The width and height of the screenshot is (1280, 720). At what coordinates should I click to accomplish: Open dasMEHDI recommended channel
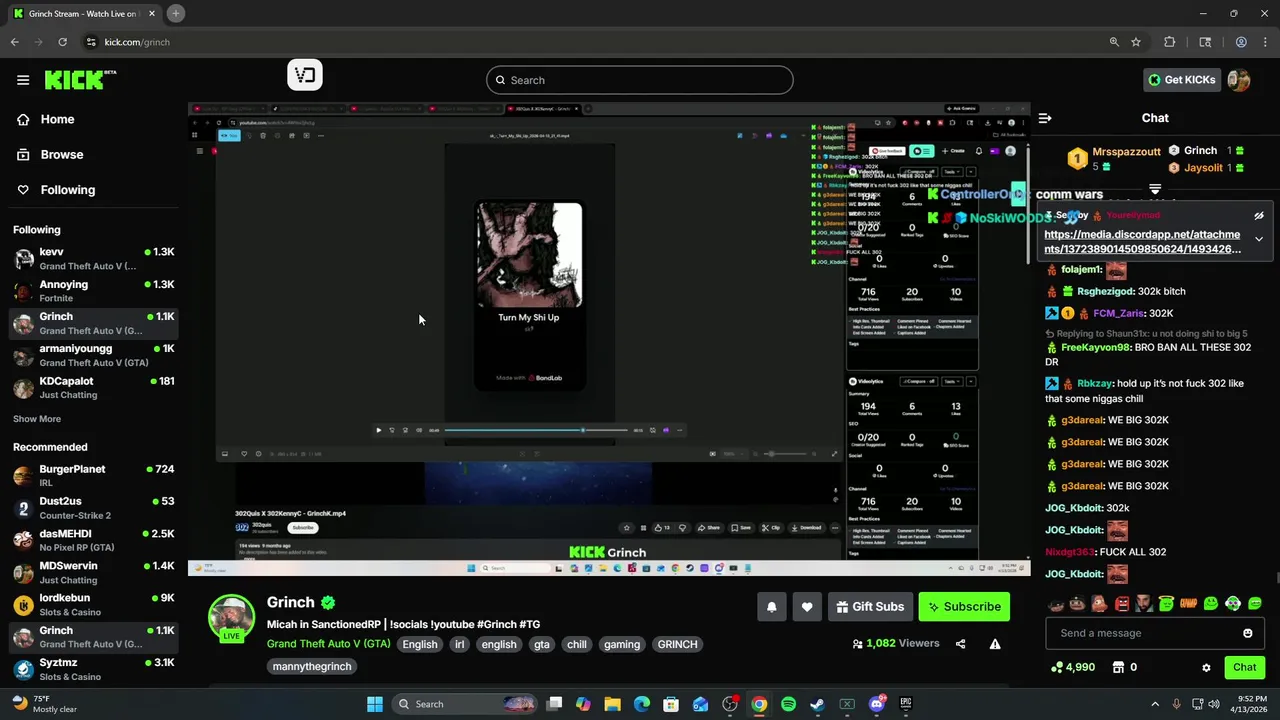(x=93, y=540)
